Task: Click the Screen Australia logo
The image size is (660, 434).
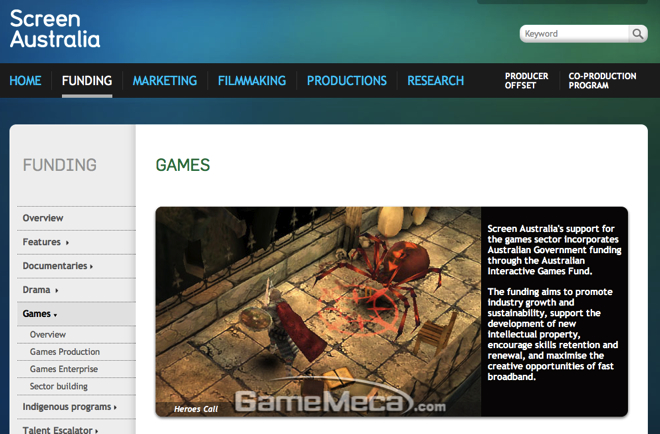Action: 55,29
